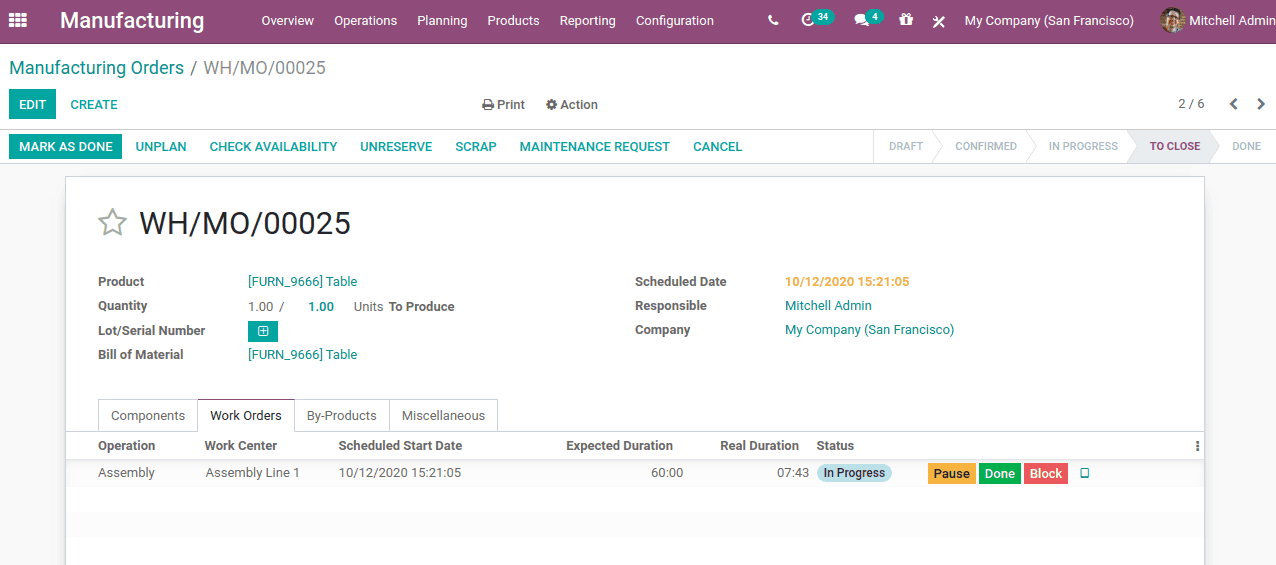Open the work orders column options kebab
Screen dimensions: 1276x565
tap(1197, 446)
